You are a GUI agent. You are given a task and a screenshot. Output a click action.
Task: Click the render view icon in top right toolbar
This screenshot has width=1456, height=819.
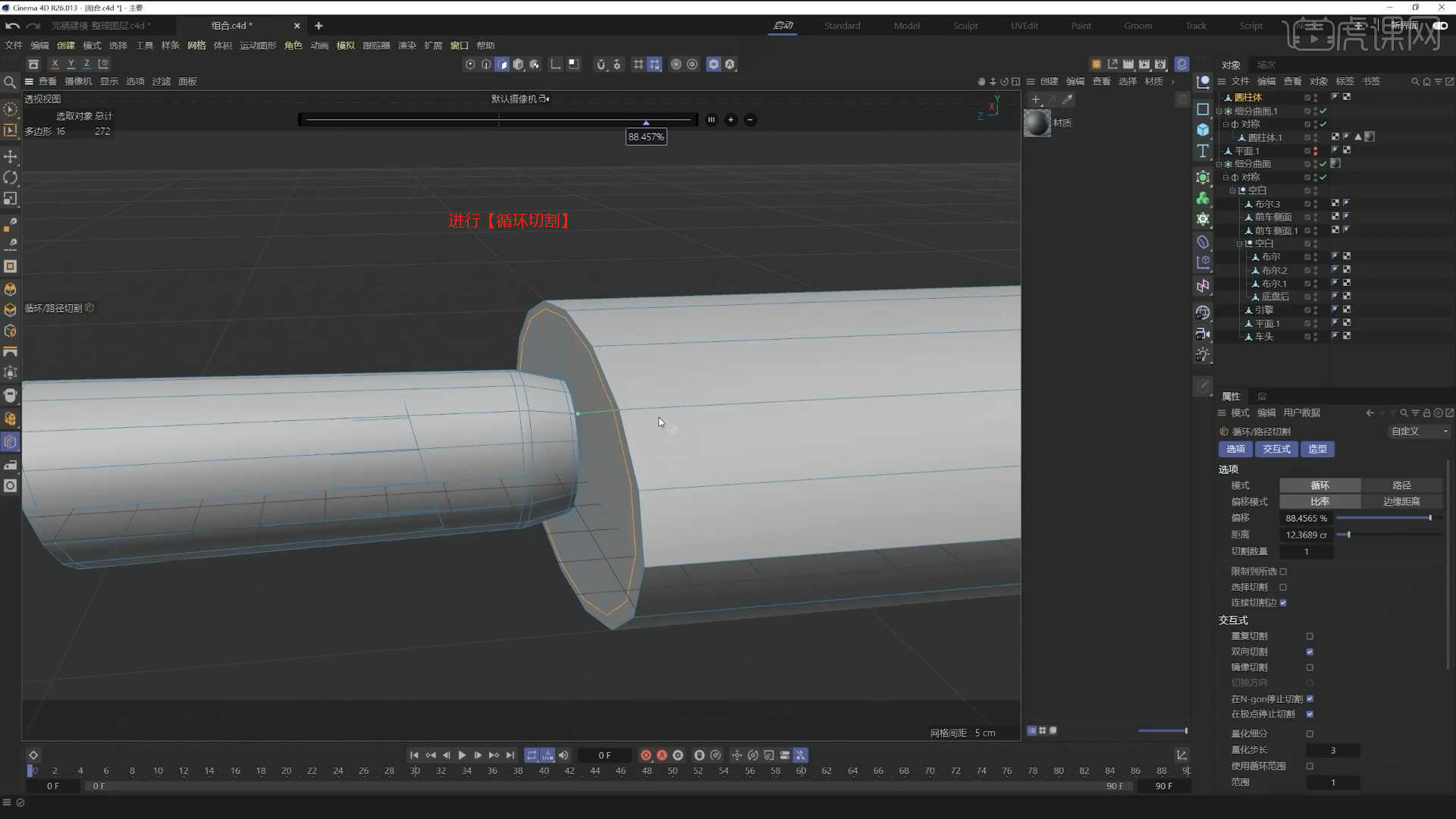[x=1128, y=64]
